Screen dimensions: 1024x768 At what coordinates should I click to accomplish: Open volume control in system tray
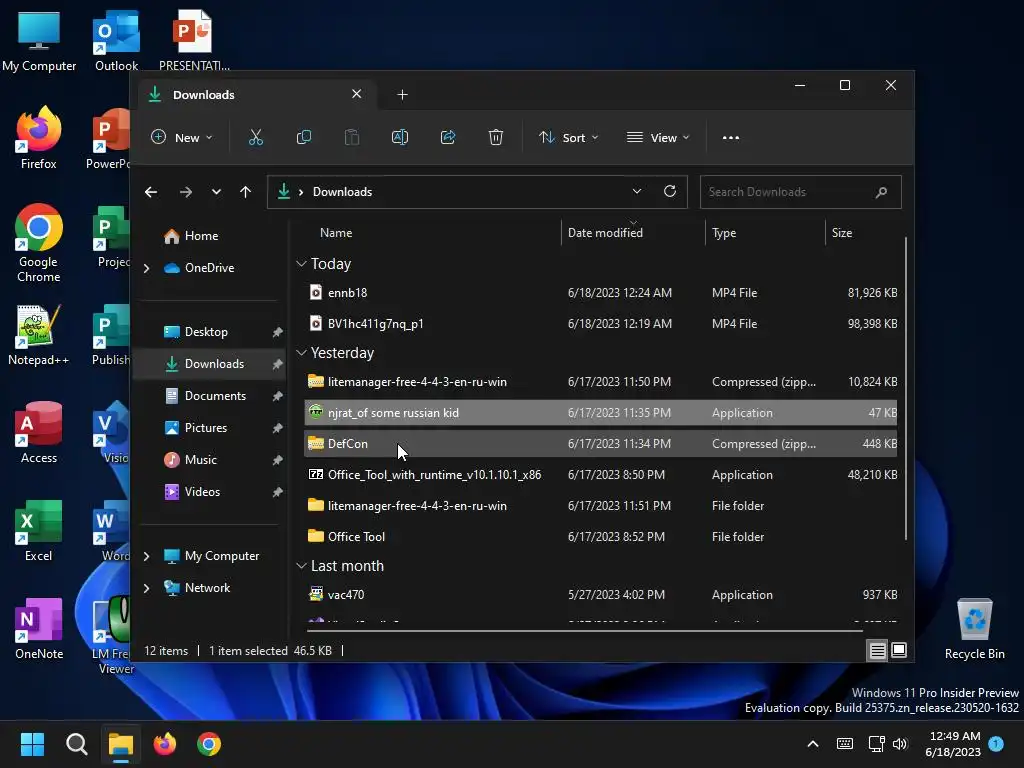coord(901,744)
